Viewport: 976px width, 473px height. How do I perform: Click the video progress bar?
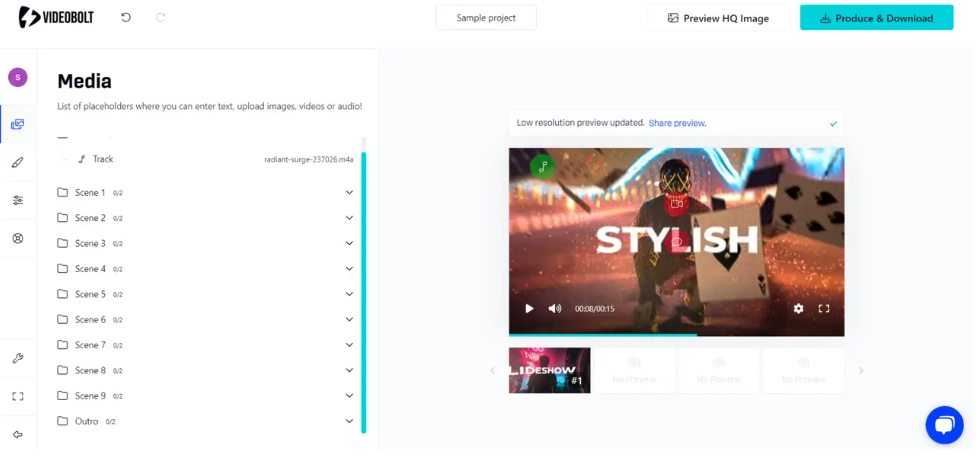(x=677, y=335)
